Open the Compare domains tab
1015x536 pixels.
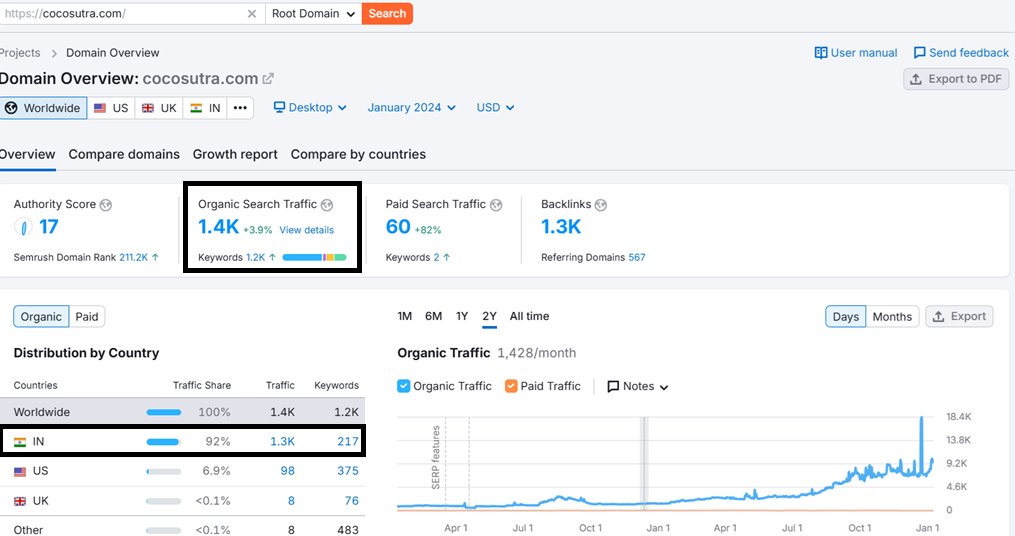click(x=124, y=154)
